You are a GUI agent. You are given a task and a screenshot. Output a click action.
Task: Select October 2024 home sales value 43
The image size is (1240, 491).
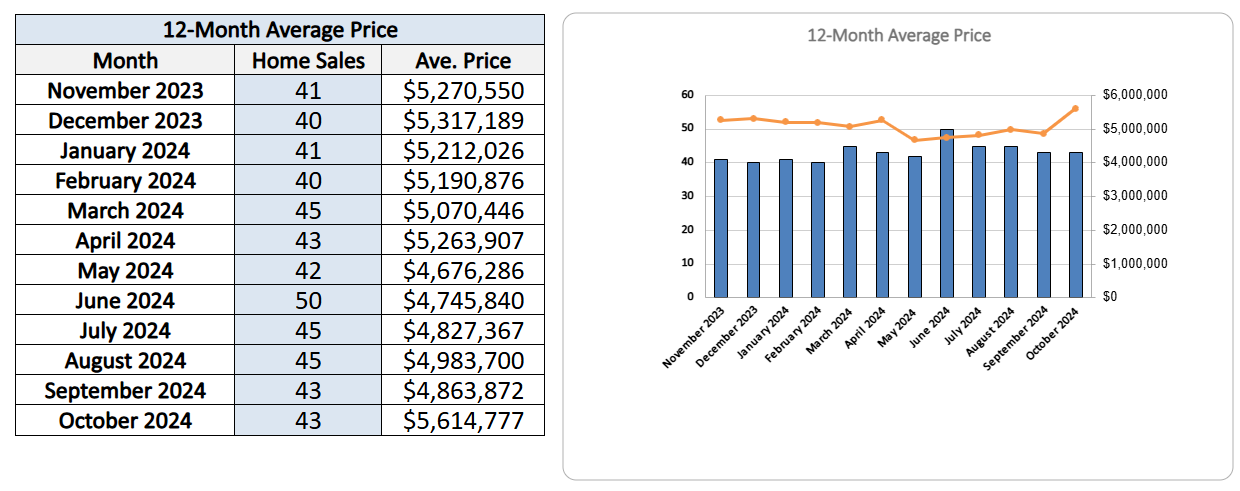(x=308, y=420)
